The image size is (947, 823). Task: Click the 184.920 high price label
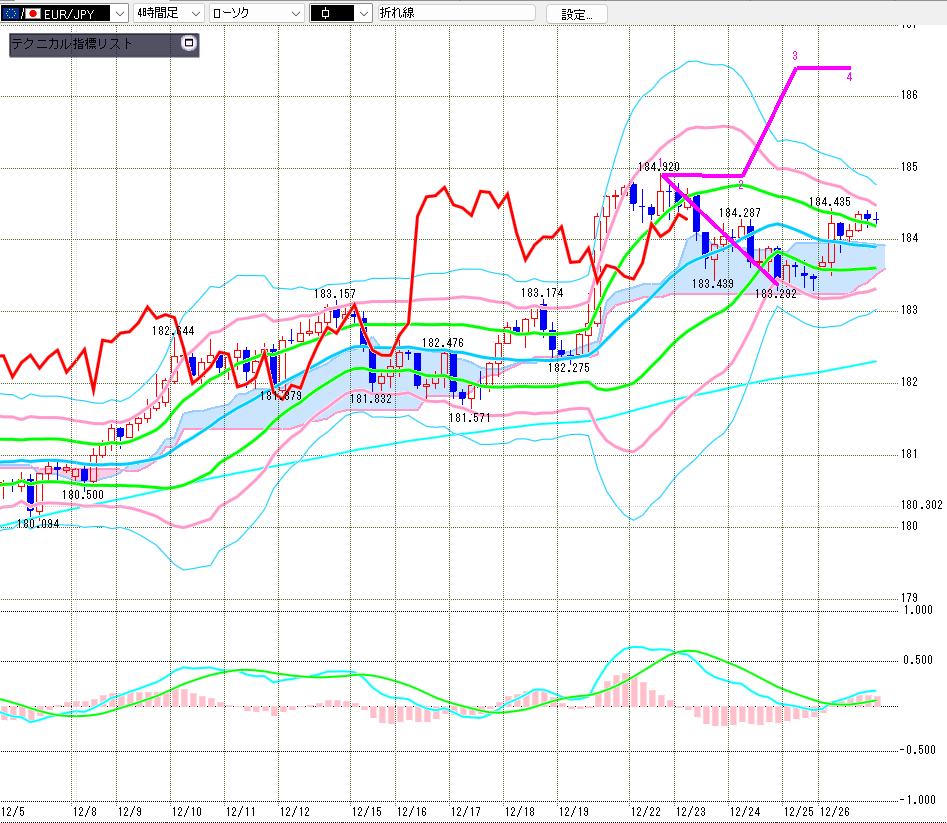(x=659, y=166)
